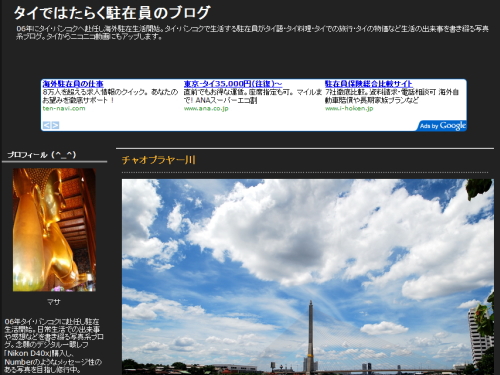The image size is (500, 375).
Task: Click the Ads by Google badge
Action: pyautogui.click(x=442, y=125)
